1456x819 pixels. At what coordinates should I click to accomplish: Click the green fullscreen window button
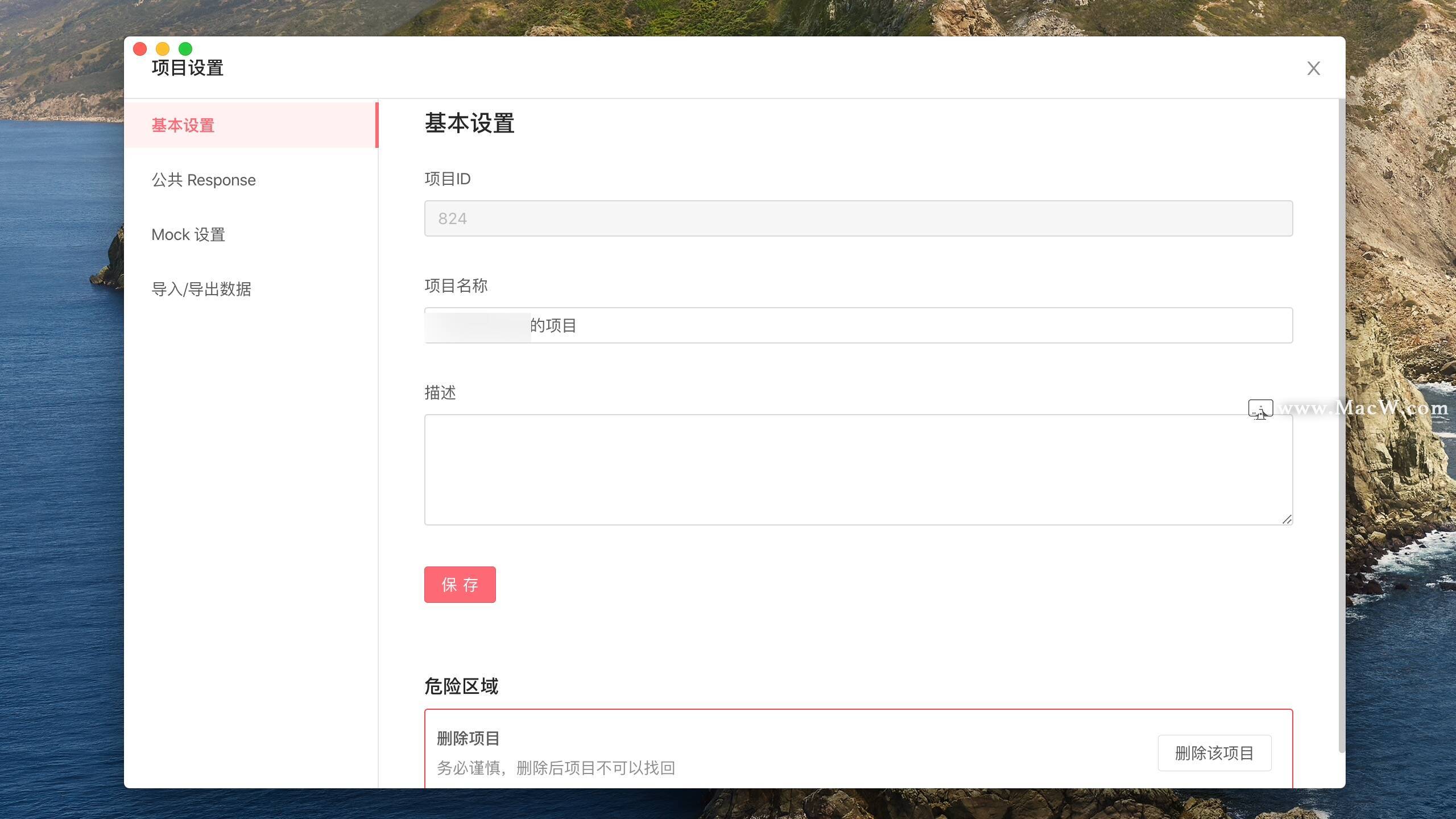185,49
